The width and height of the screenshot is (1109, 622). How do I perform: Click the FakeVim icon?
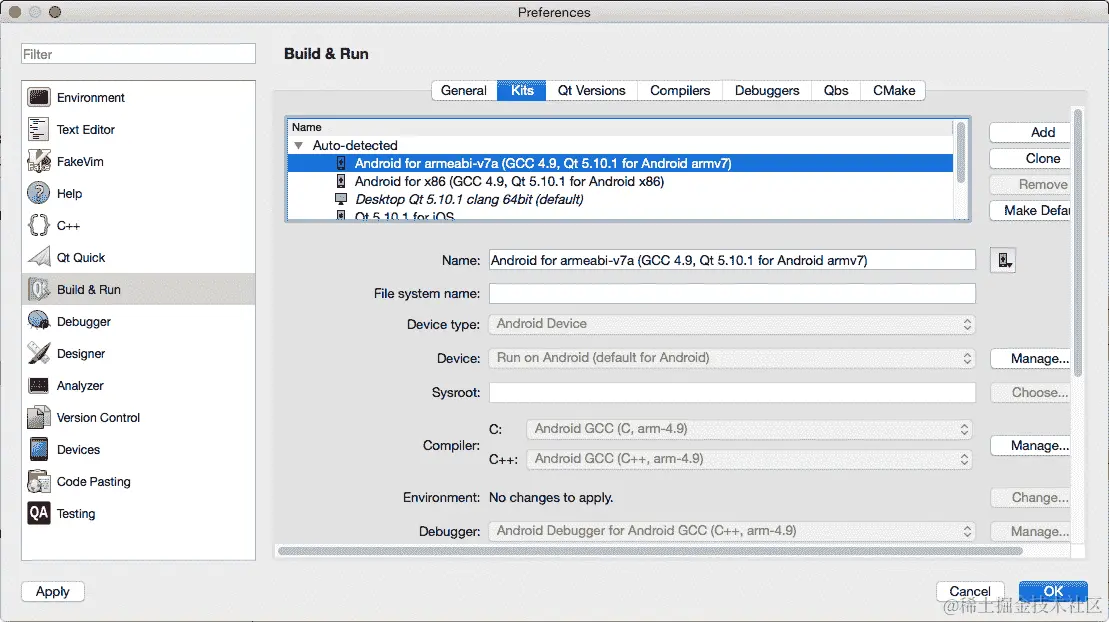click(x=38, y=161)
